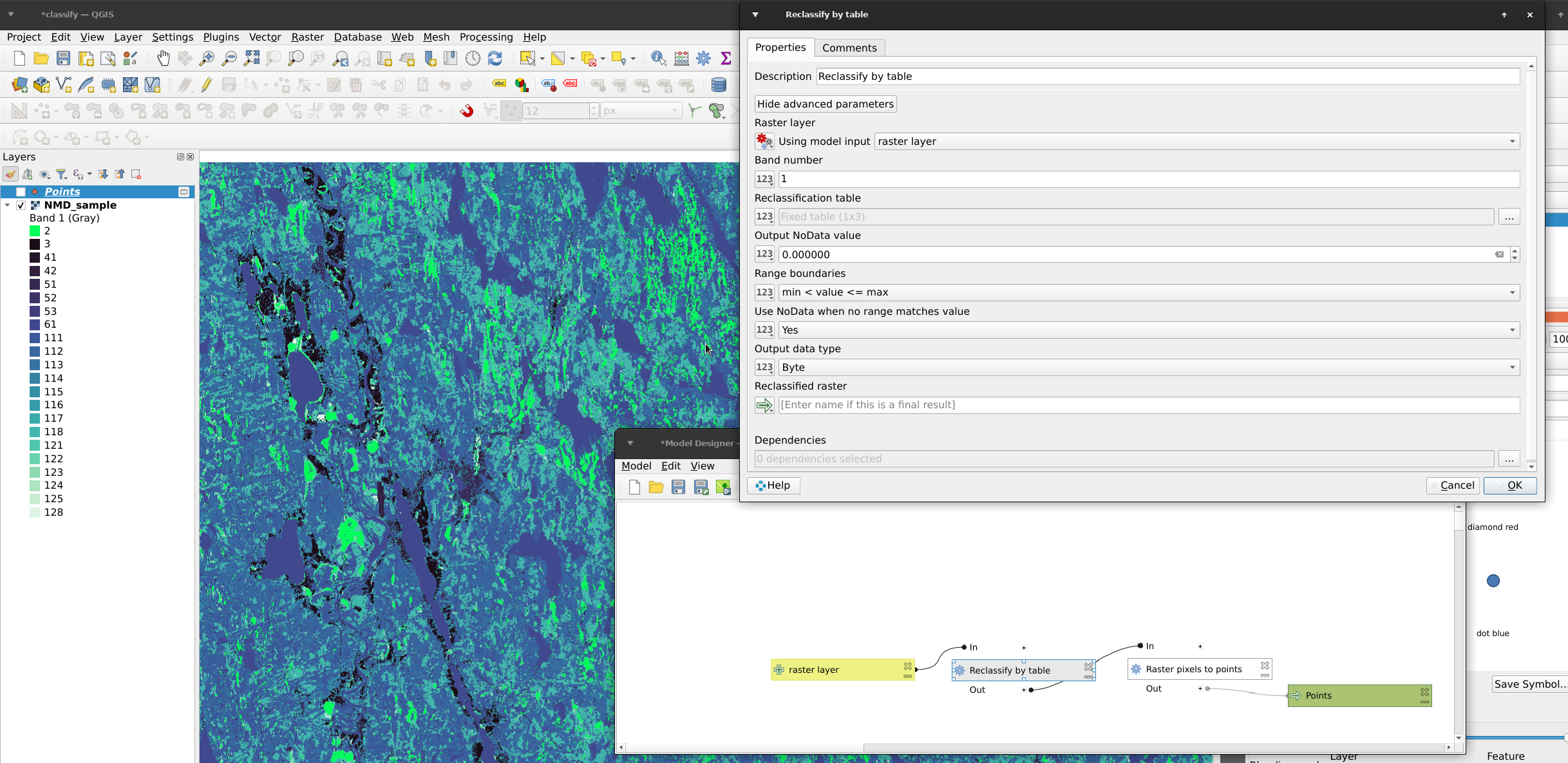This screenshot has height=763, width=1568.
Task: Toggle visibility checkbox of NMD_sample layer
Action: (21, 205)
